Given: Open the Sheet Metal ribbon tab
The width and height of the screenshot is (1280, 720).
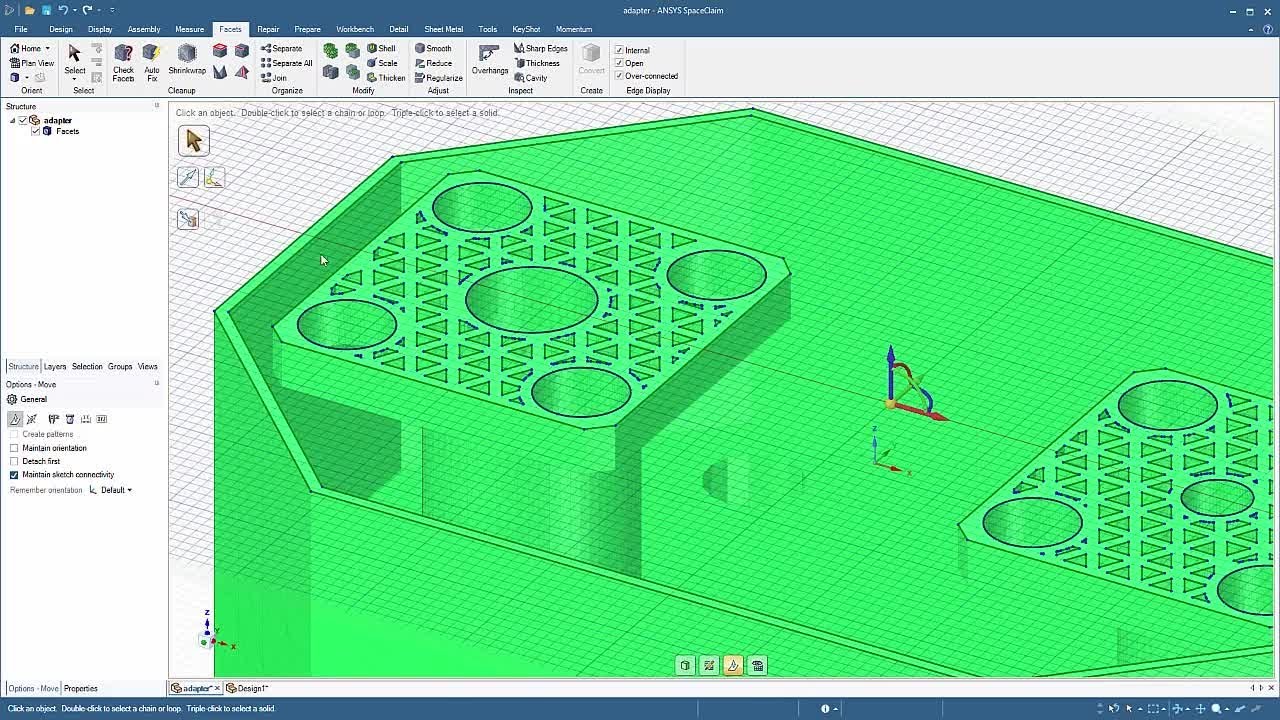Looking at the screenshot, I should click(445, 29).
